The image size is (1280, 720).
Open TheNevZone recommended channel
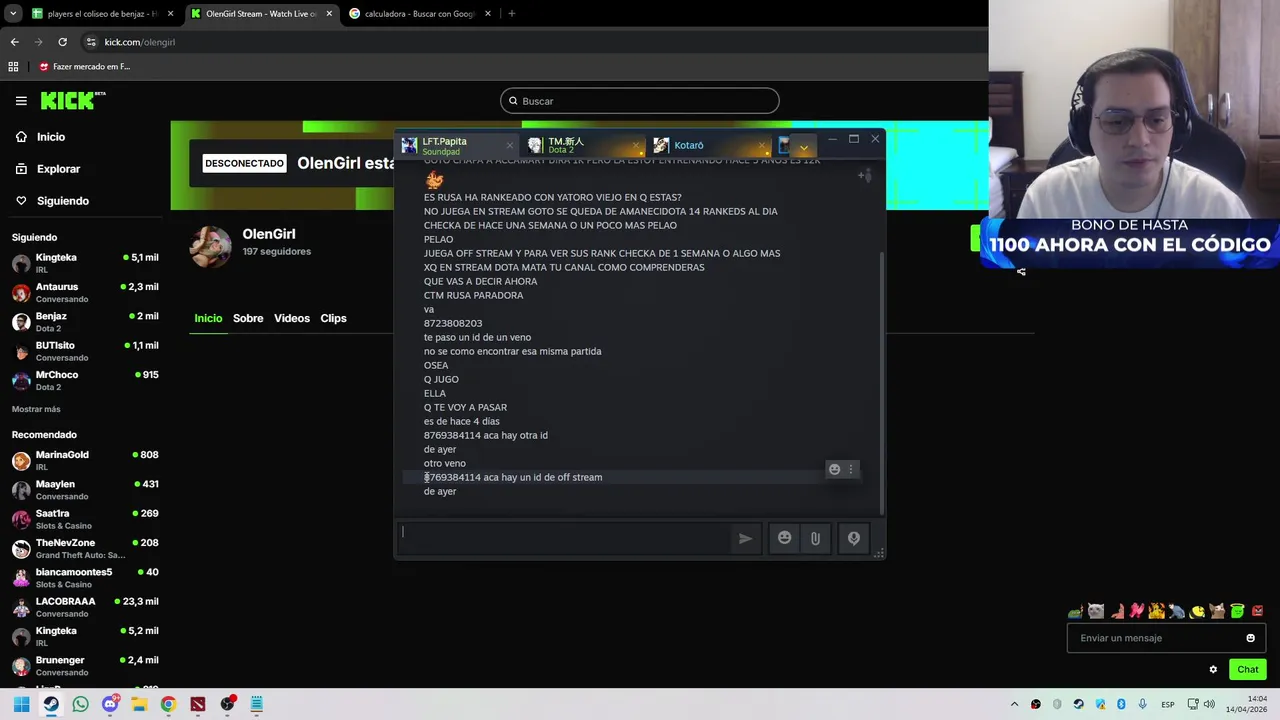(x=85, y=548)
